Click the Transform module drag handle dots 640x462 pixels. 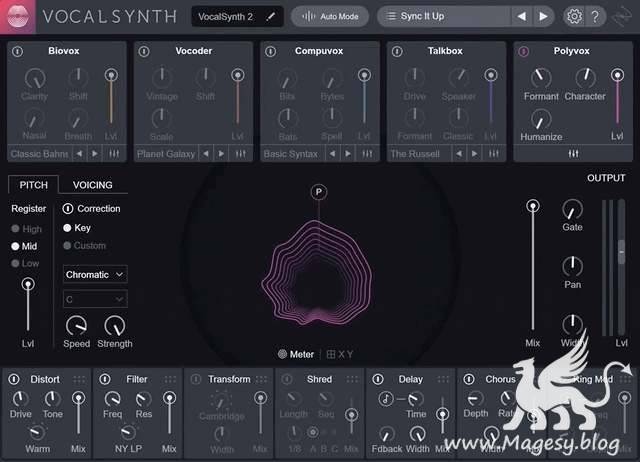[261, 380]
